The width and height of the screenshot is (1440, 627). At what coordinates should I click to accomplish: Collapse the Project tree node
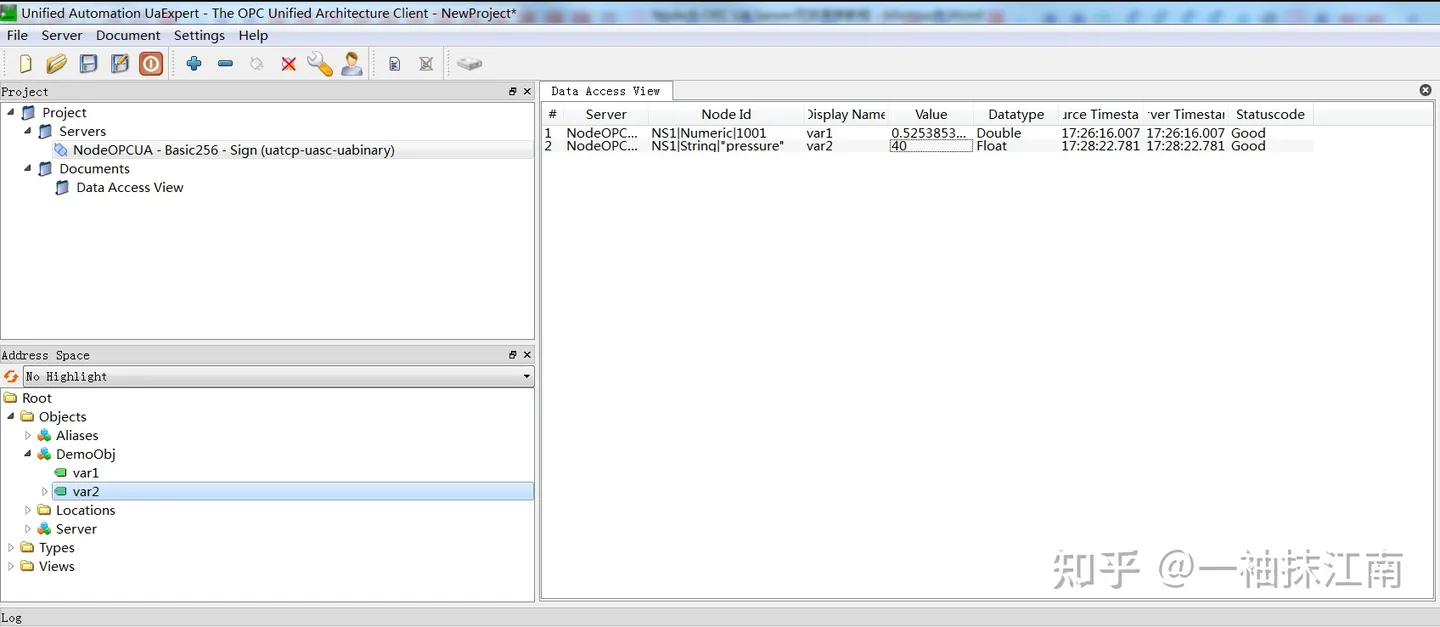pyautogui.click(x=11, y=113)
